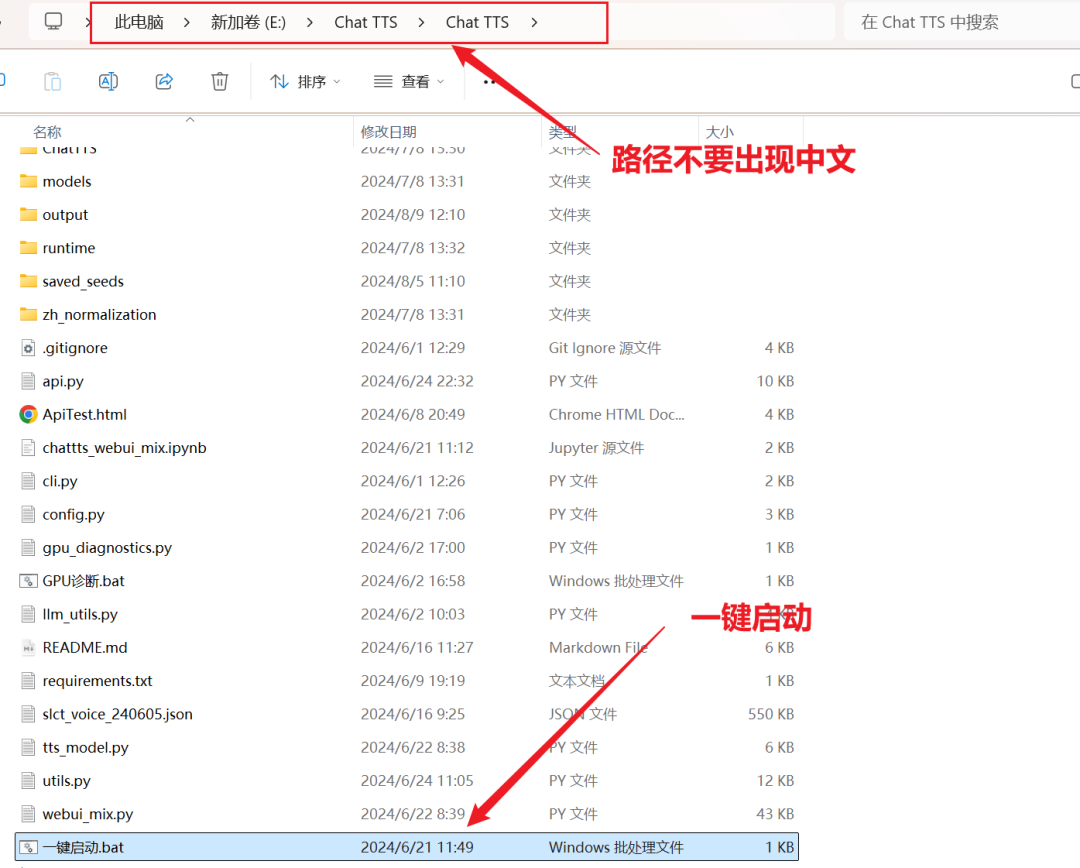1080x868 pixels.
Task: Open the three-dots more options menu
Action: tap(490, 81)
